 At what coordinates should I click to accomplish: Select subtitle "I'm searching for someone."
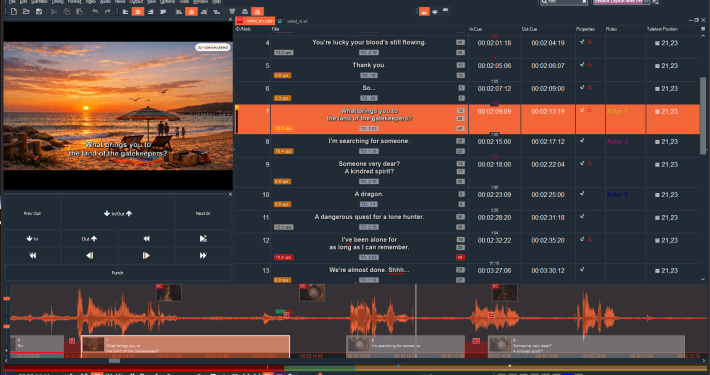coord(369,141)
